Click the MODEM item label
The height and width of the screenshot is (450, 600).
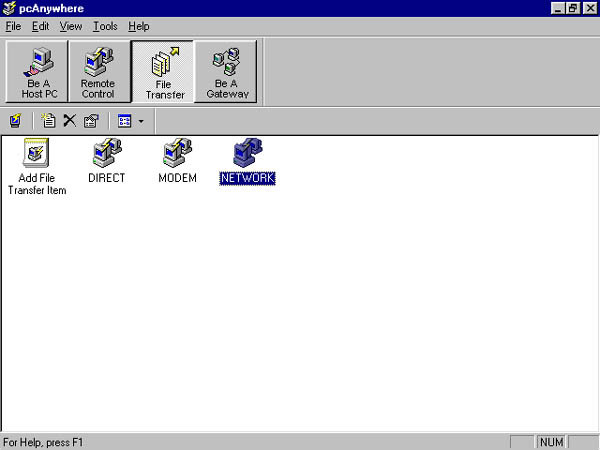(x=177, y=178)
